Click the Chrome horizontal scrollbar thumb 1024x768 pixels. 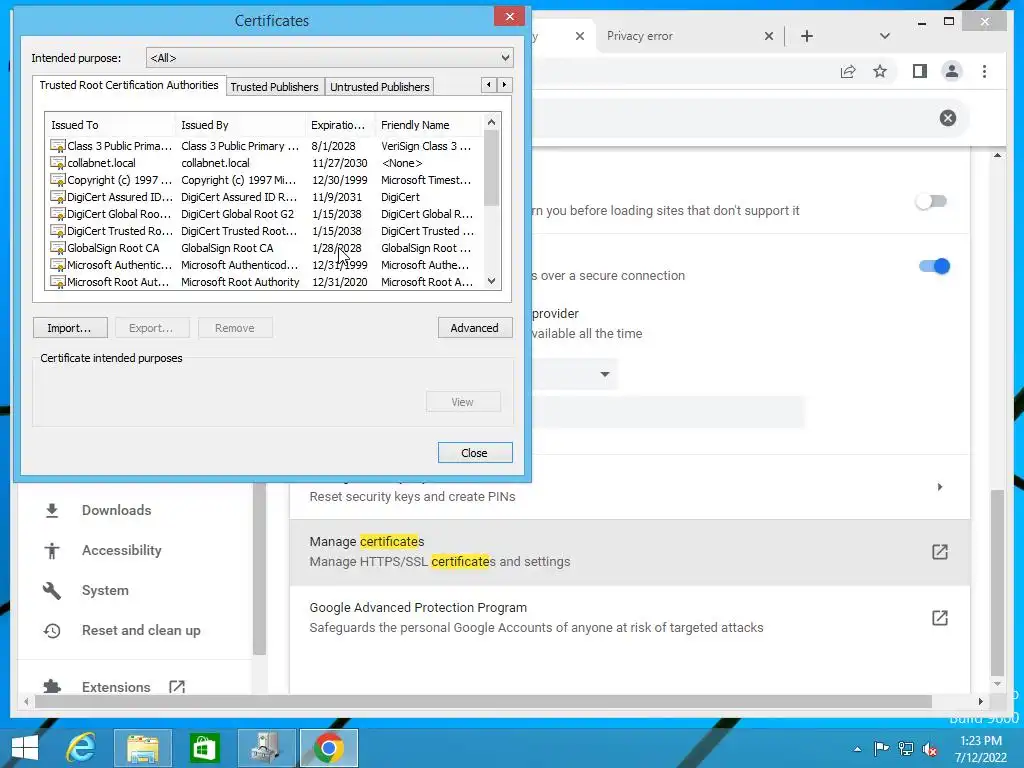click(x=483, y=701)
